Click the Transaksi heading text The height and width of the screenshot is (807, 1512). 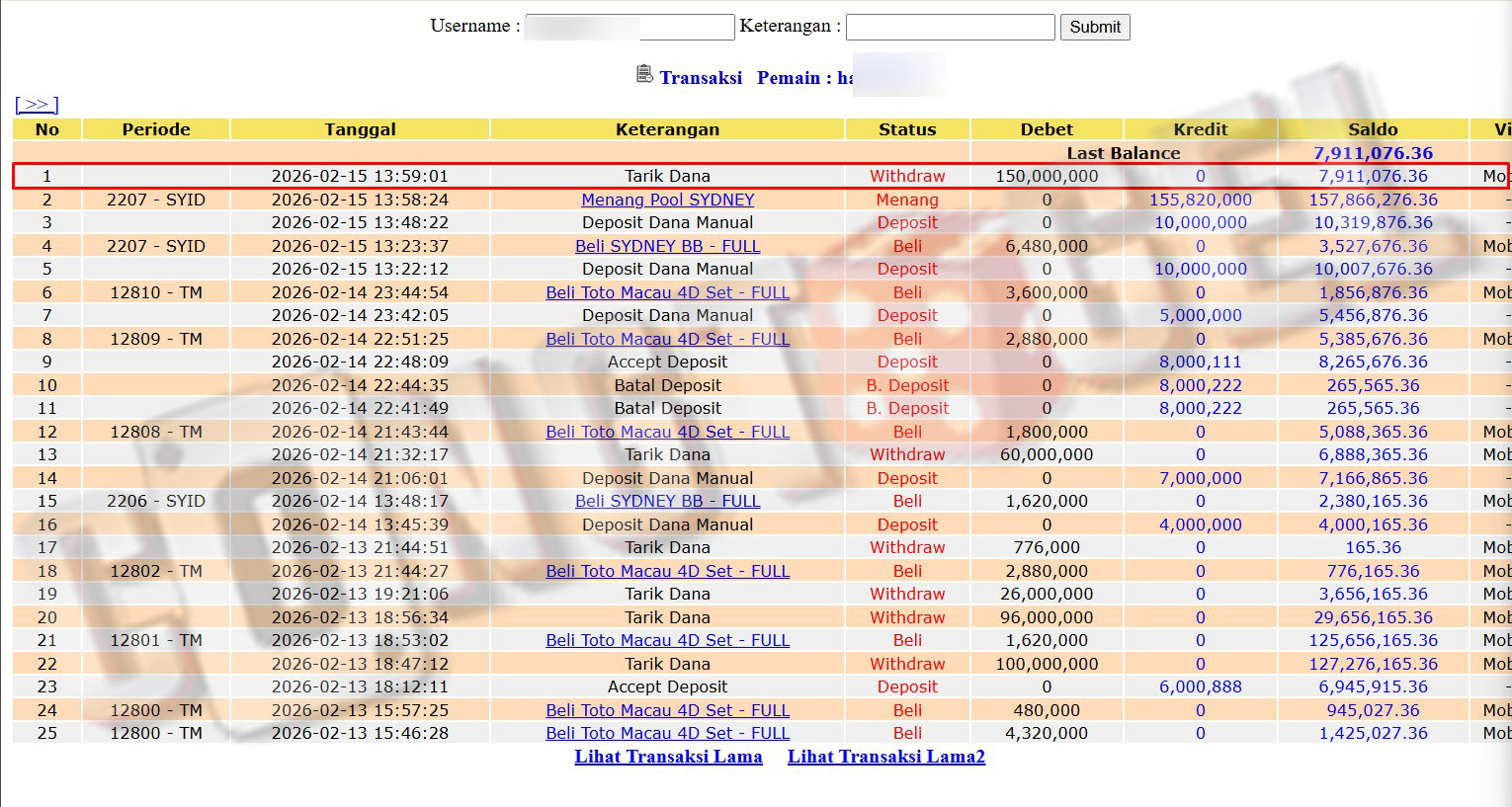point(701,78)
